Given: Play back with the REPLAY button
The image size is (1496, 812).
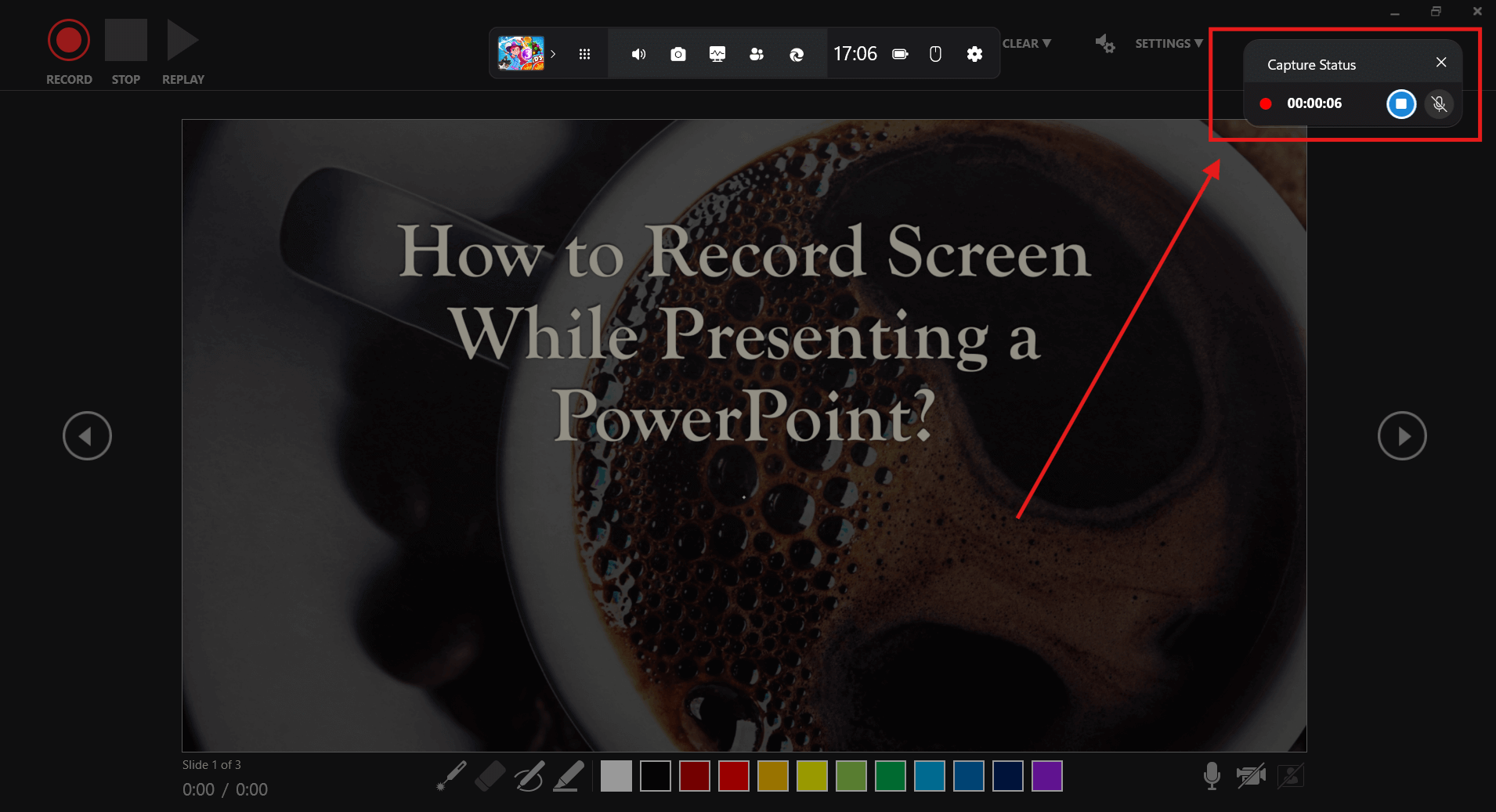Looking at the screenshot, I should tap(182, 40).
